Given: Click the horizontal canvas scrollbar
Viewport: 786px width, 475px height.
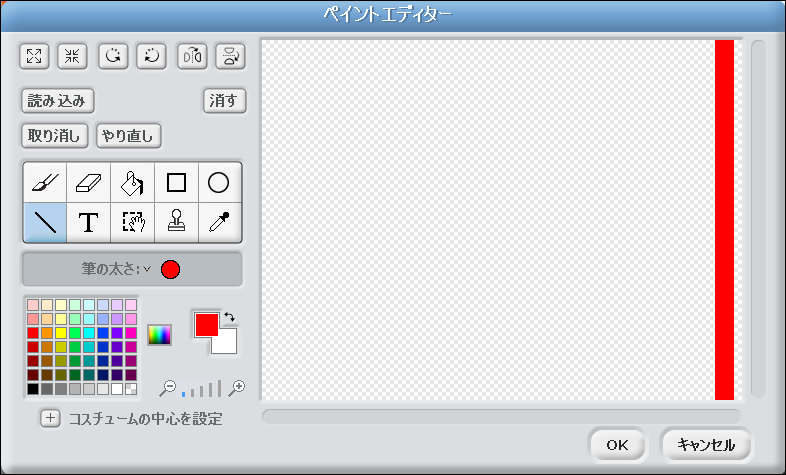Looking at the screenshot, I should [x=501, y=416].
